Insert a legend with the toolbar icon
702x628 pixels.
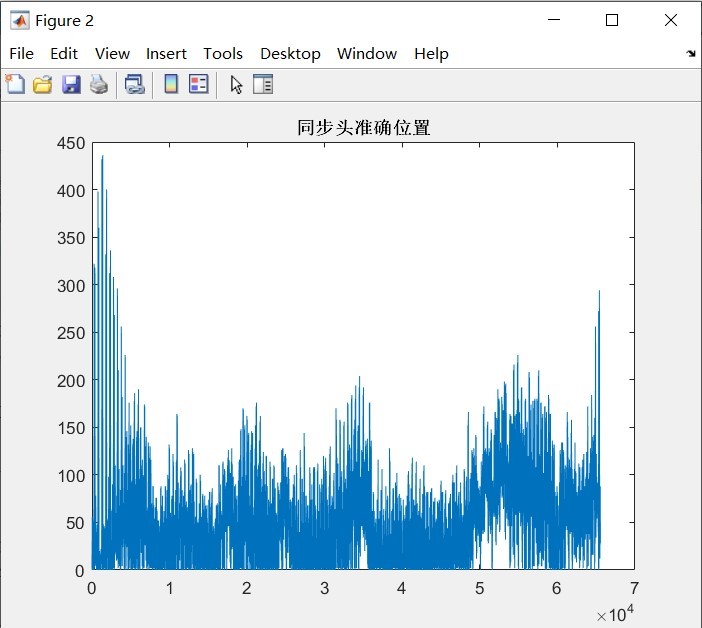coord(199,84)
